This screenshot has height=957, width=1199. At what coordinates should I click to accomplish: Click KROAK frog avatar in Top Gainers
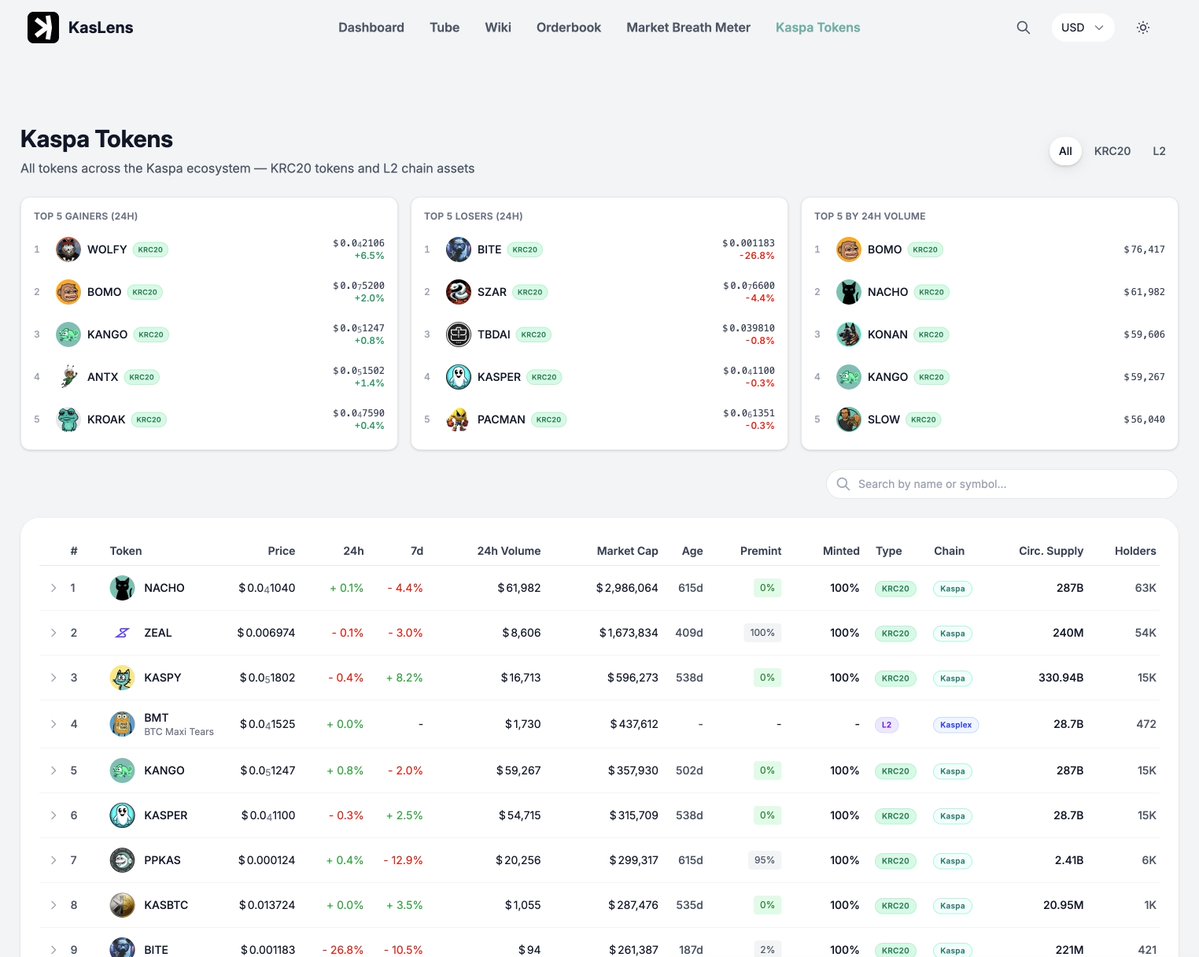(68, 420)
